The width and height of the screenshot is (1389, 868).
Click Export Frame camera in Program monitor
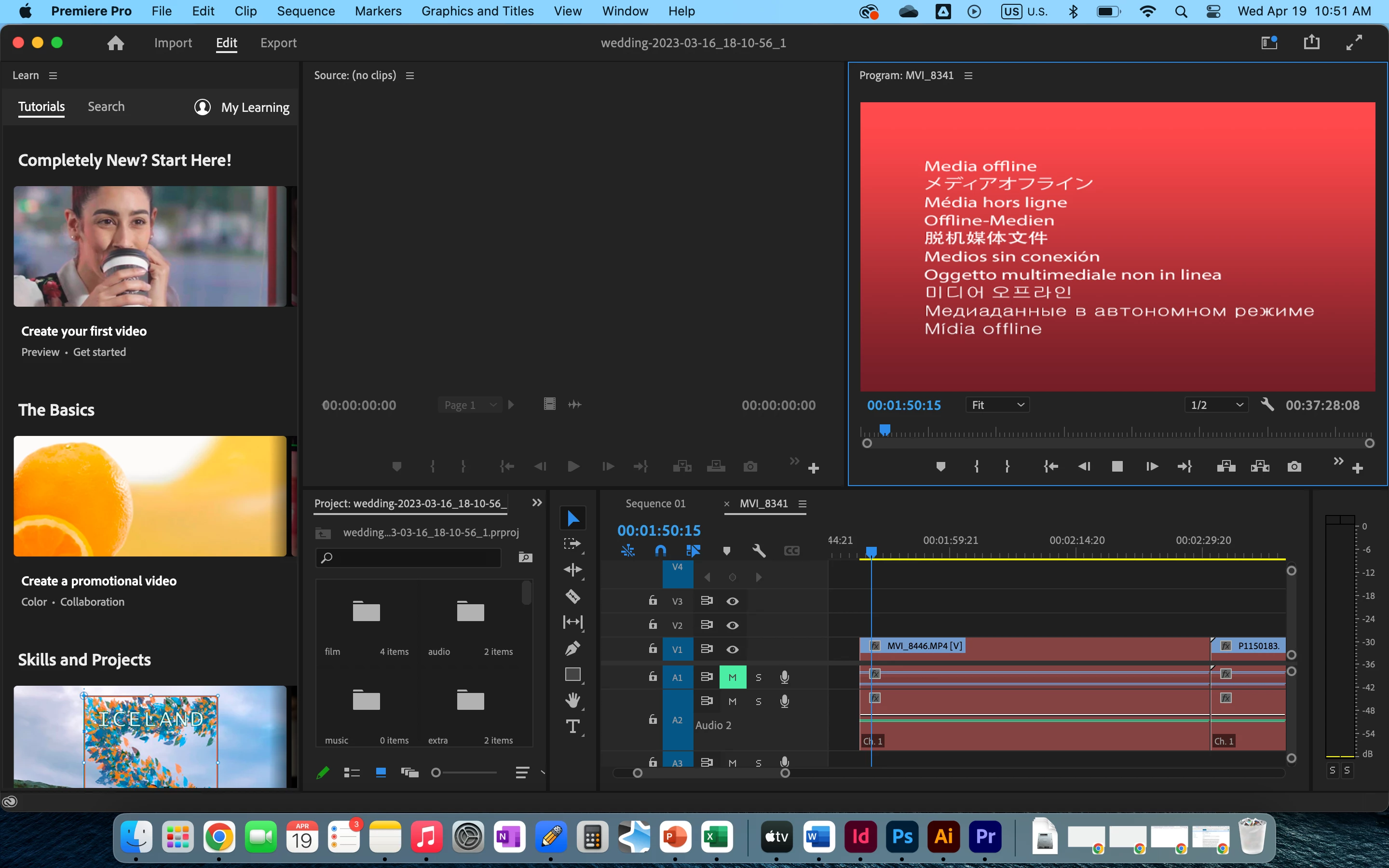tap(1294, 467)
